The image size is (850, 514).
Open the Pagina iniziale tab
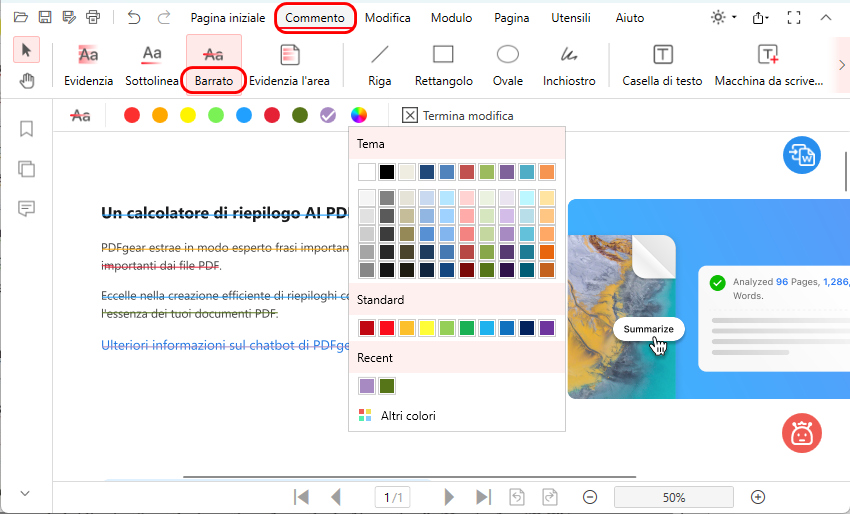[x=228, y=18]
